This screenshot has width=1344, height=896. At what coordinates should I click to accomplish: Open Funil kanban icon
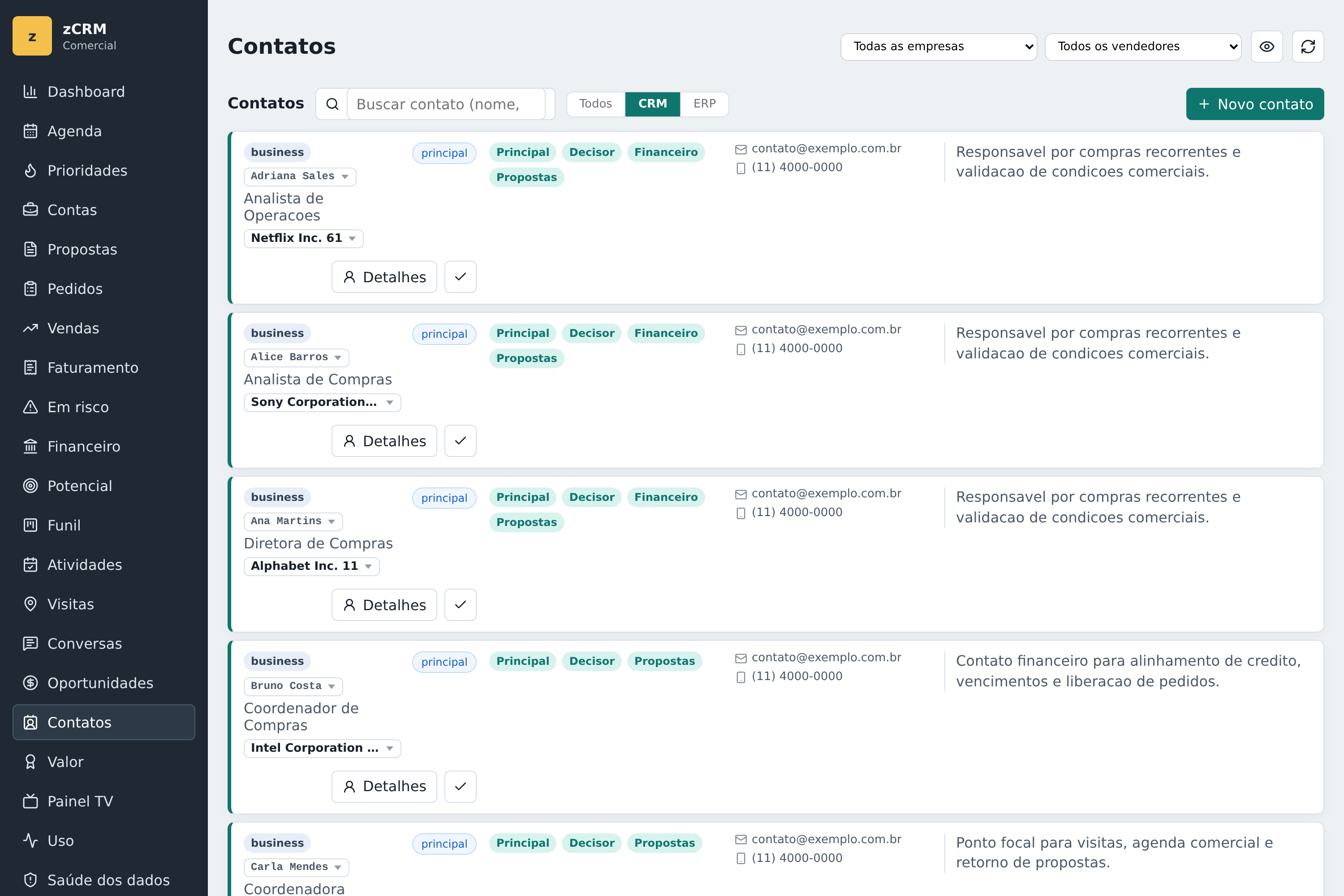(x=30, y=525)
